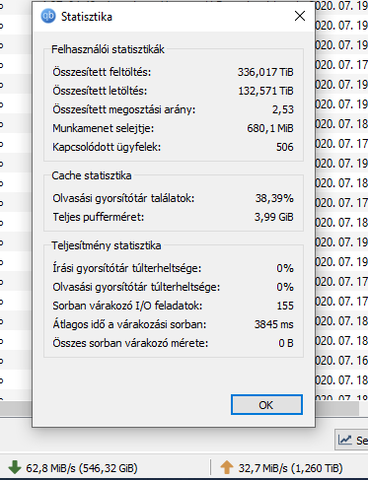Select the 2,53 share ratio value
Screen dimensions: 368x480
tap(283, 109)
